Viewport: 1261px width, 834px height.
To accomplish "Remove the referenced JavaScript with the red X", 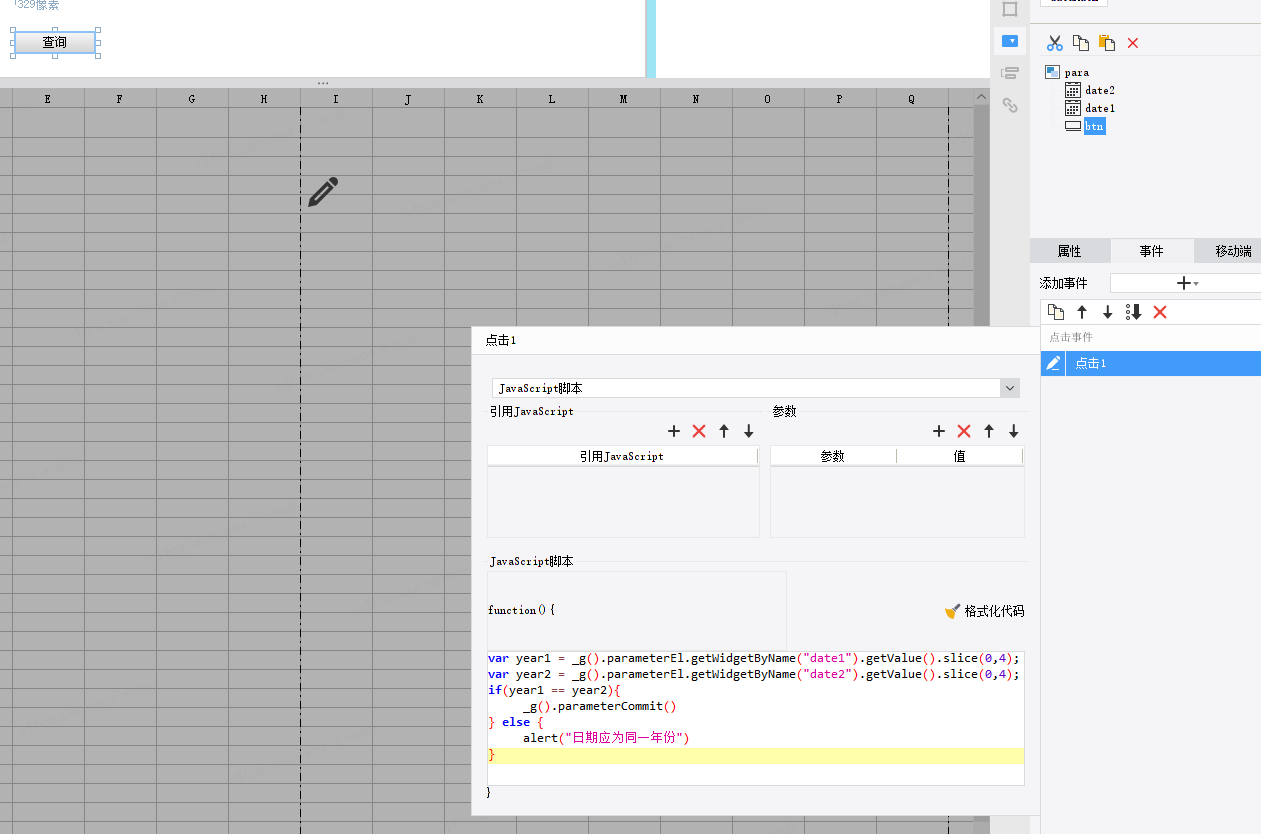I will [699, 431].
